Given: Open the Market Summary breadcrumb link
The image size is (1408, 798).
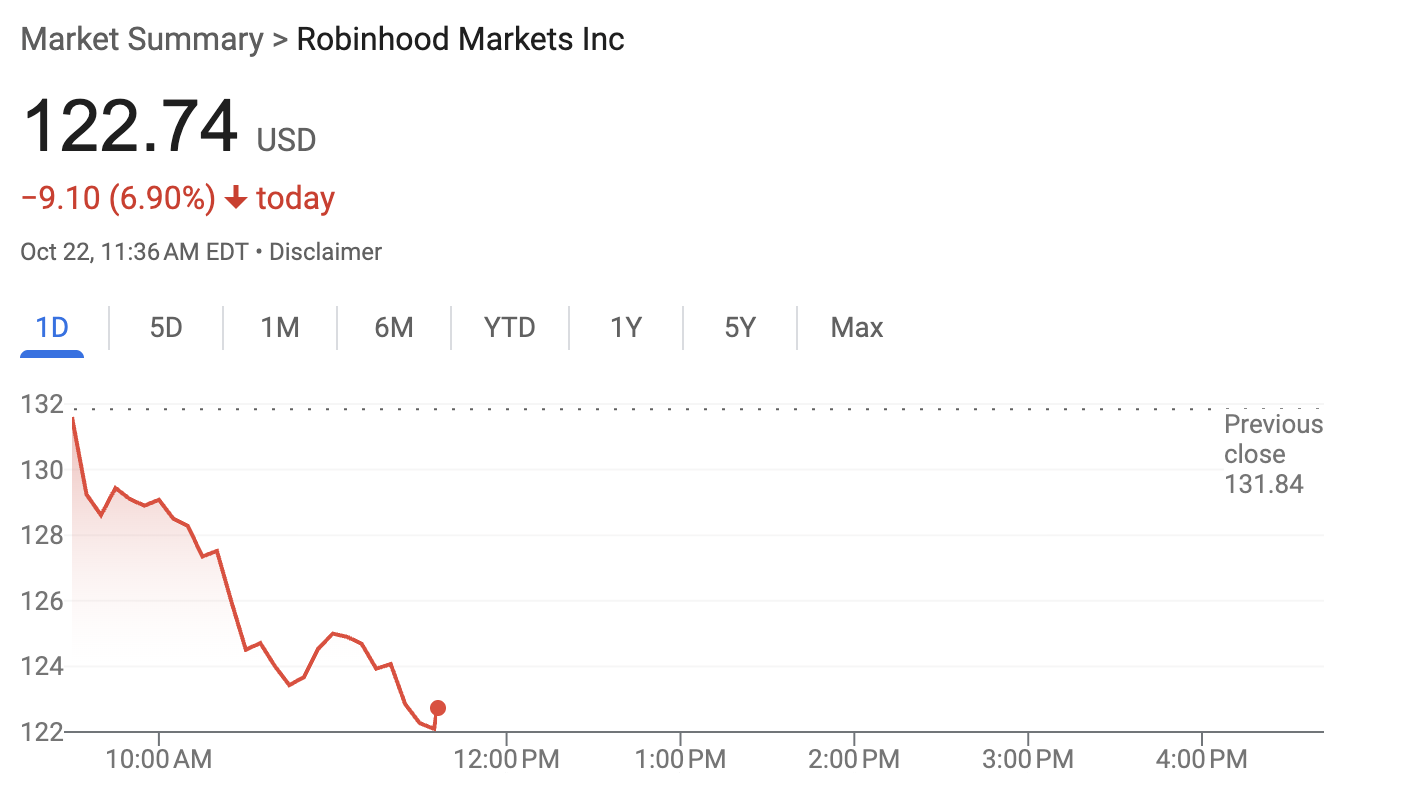Looking at the screenshot, I should tap(143, 39).
